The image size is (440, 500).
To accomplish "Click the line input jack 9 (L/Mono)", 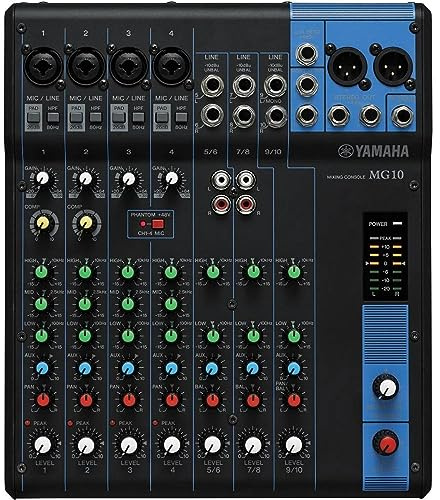I will tap(275, 85).
